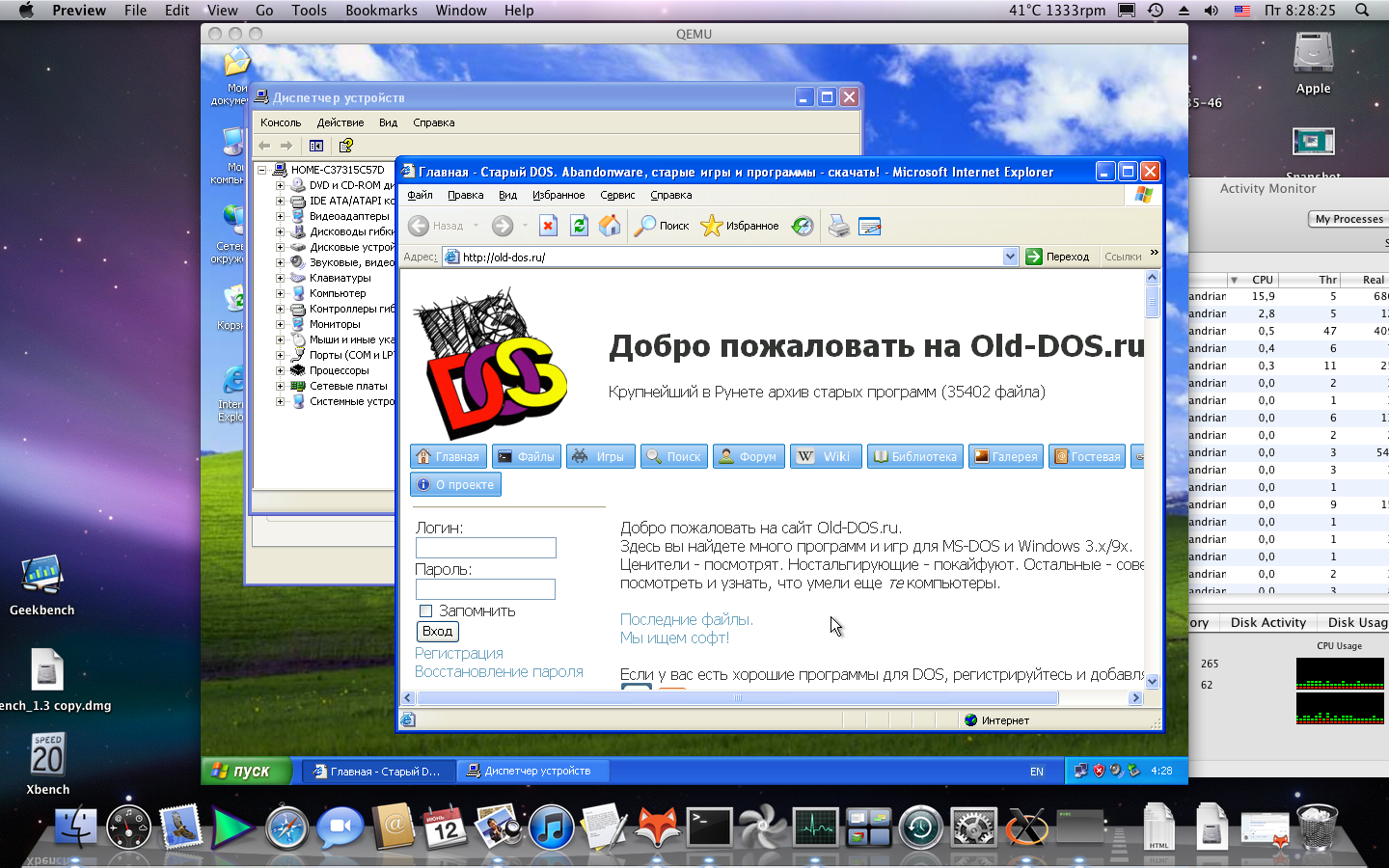Focus the Логин input field

(x=486, y=548)
